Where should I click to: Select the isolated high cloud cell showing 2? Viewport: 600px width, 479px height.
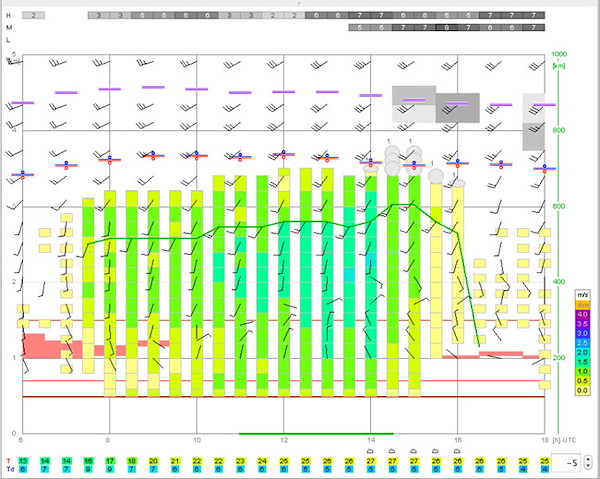[x=34, y=16]
